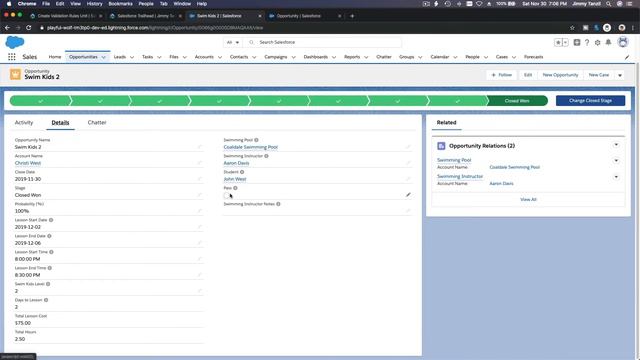
Task: Open the Chrome History menu
Action: [x=94, y=4]
